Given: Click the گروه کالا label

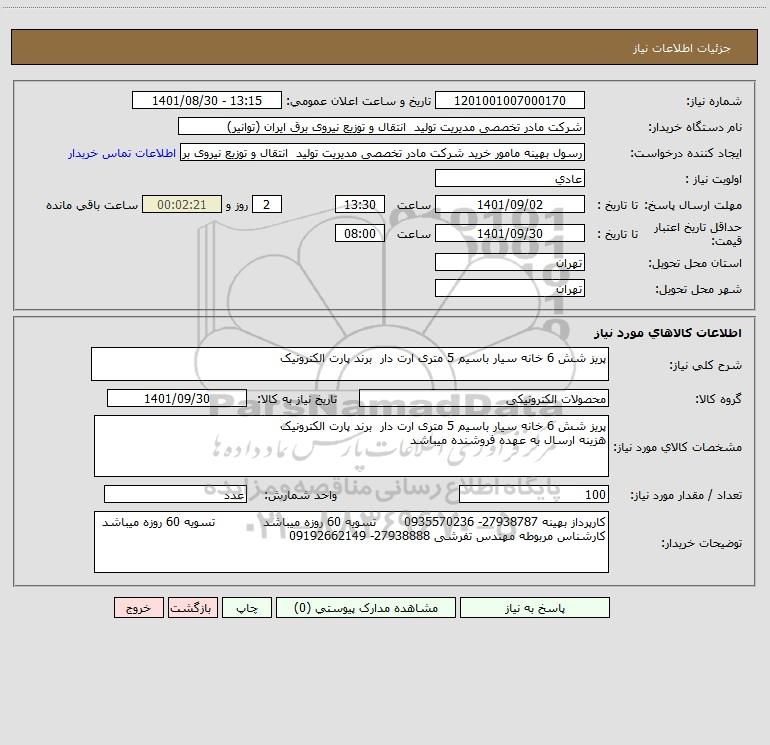Looking at the screenshot, I should (718, 399).
